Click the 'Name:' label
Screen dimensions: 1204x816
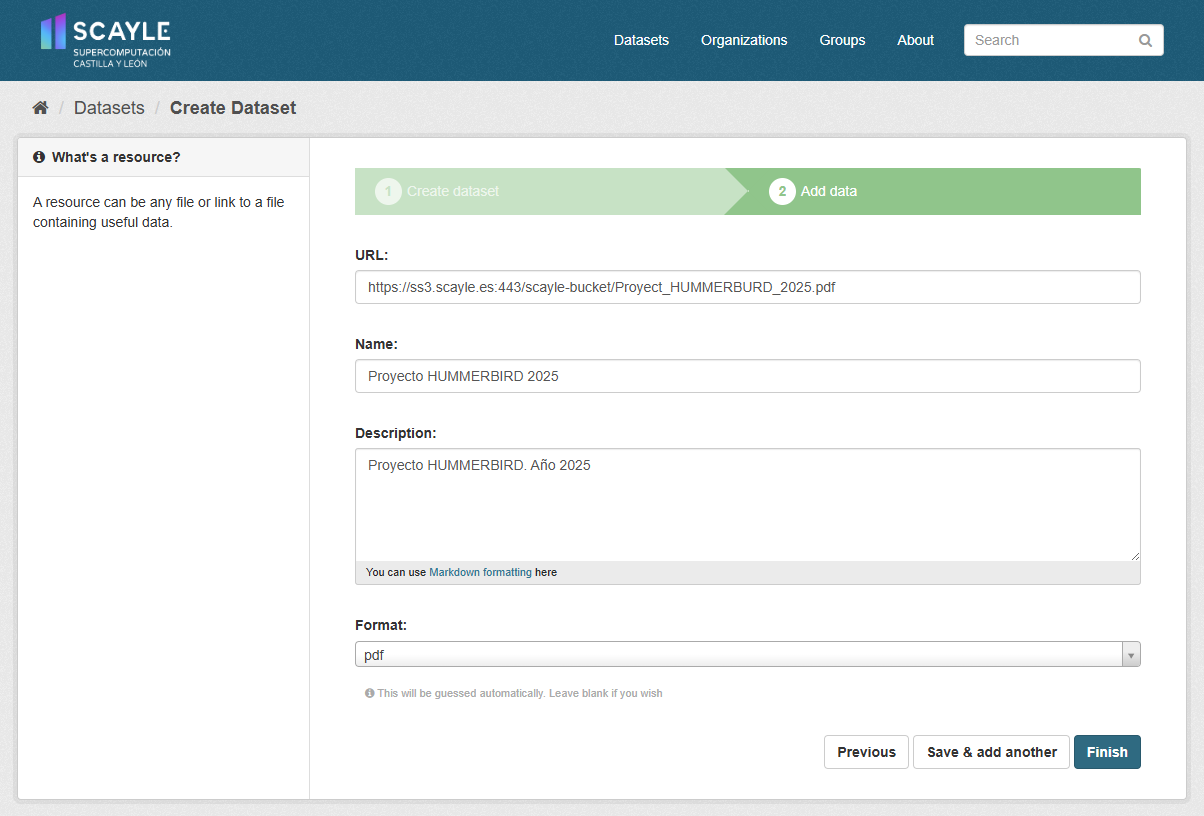(x=376, y=344)
